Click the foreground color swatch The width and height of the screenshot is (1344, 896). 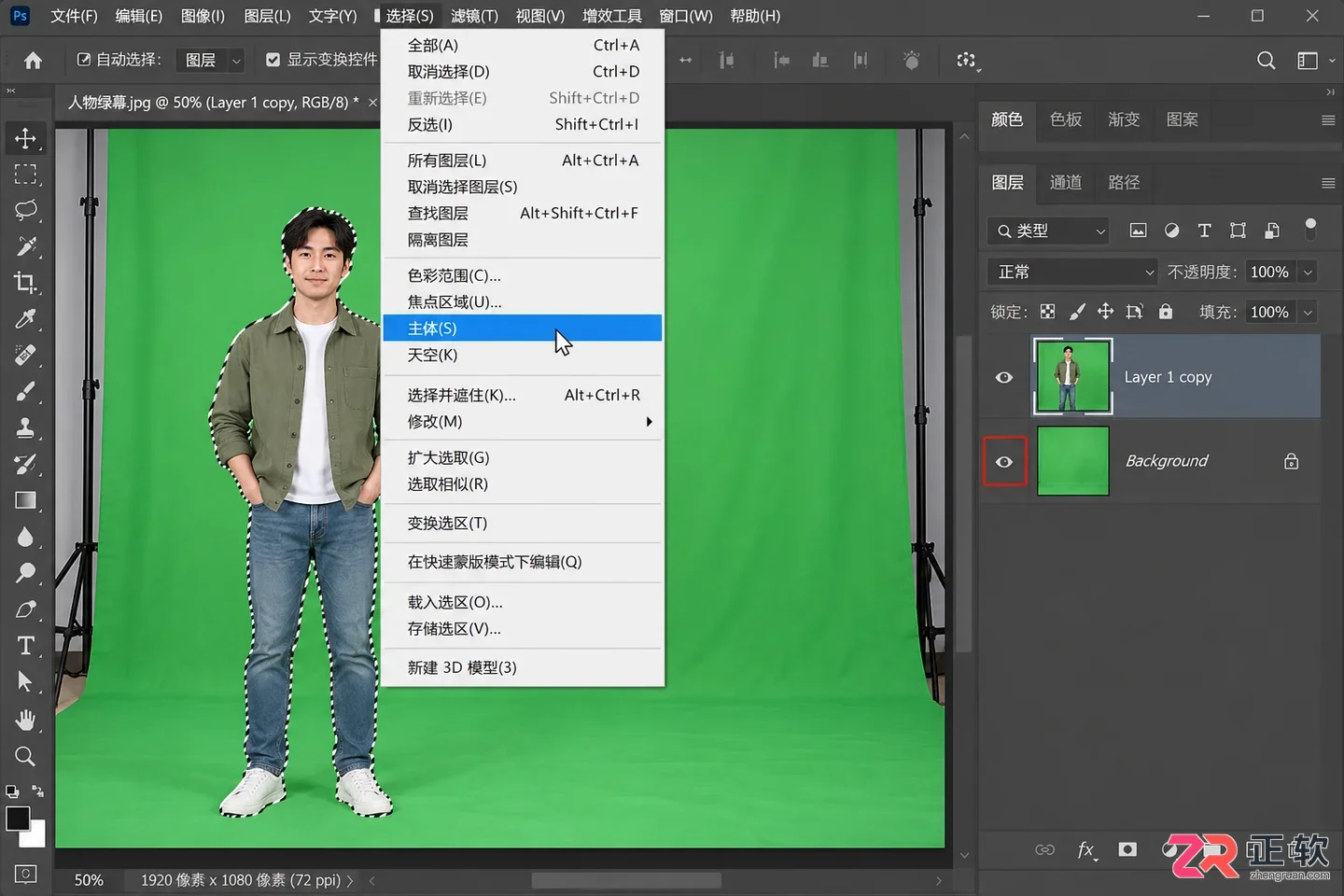[17, 818]
